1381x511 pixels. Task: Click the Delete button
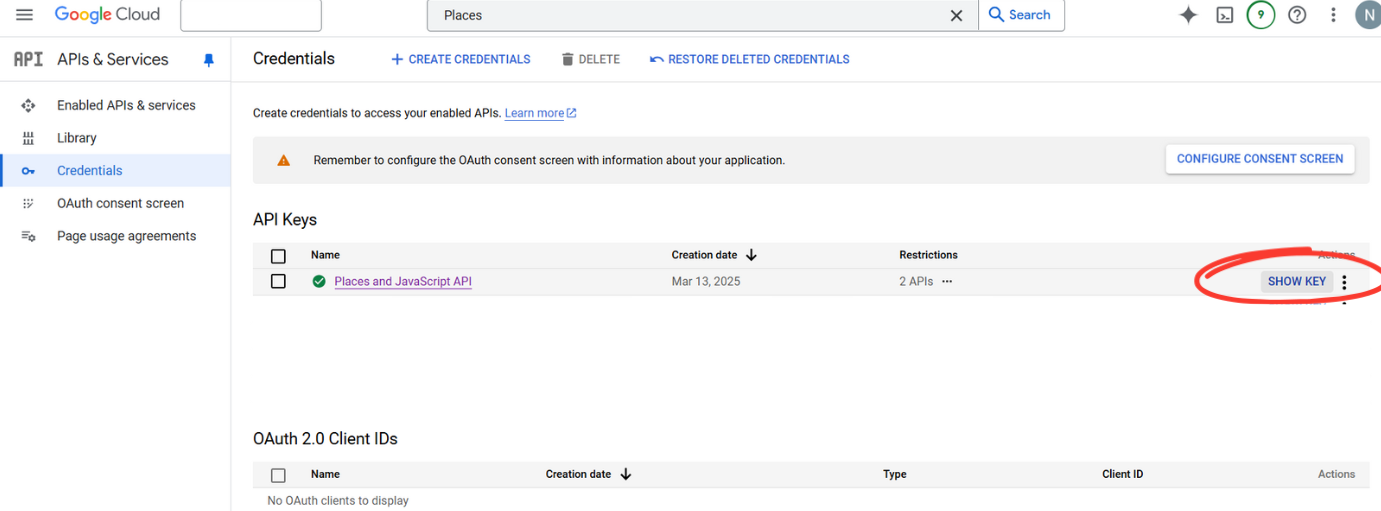tap(590, 59)
